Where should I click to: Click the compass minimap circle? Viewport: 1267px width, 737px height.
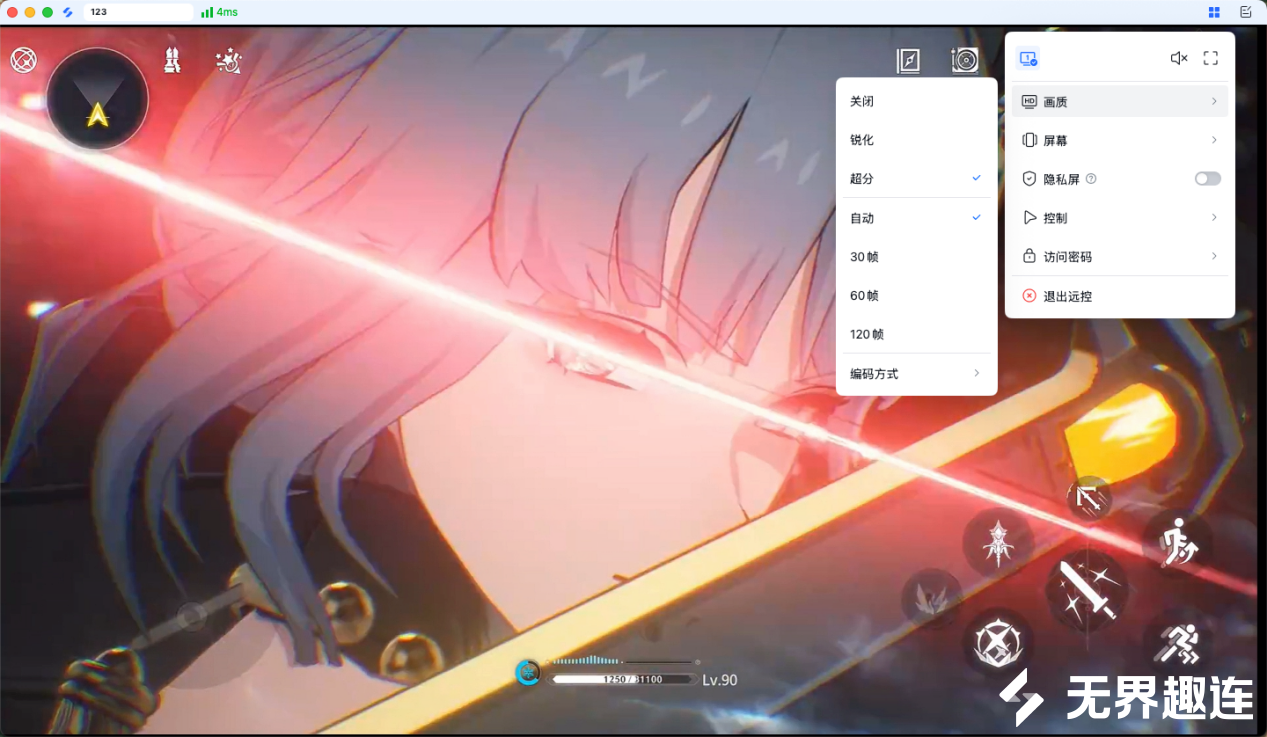[x=97, y=99]
